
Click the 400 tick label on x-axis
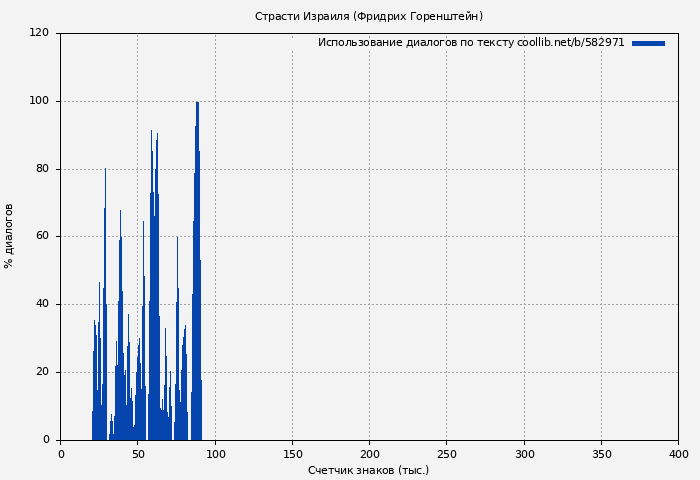tap(678, 454)
